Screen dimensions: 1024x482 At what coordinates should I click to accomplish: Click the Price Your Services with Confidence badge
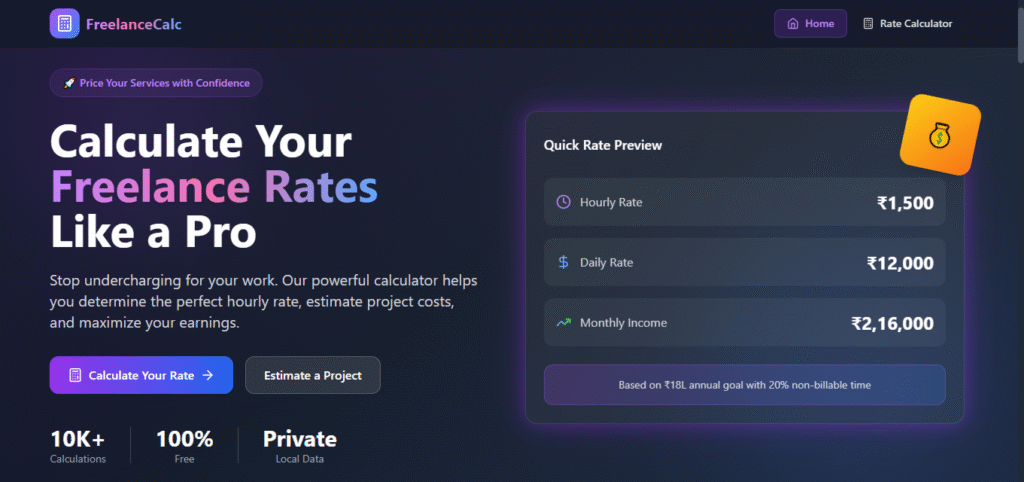pos(156,83)
